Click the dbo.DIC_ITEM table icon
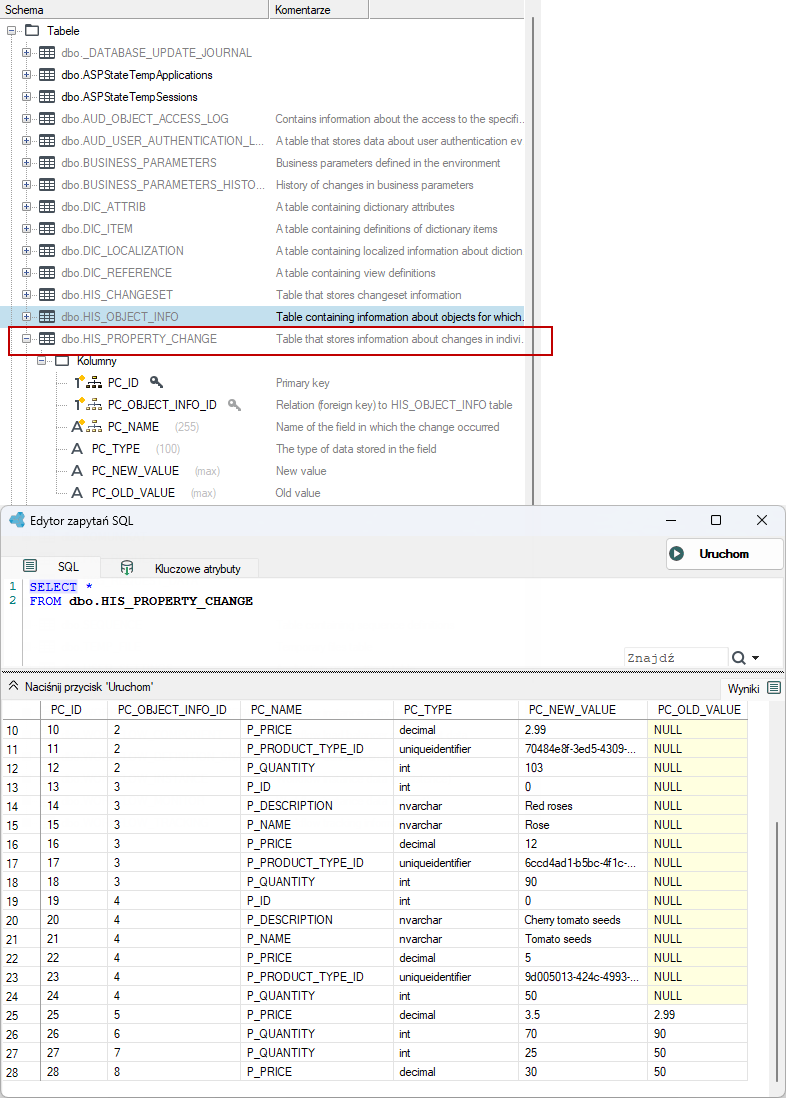The height and width of the screenshot is (1107, 786). tap(47, 229)
